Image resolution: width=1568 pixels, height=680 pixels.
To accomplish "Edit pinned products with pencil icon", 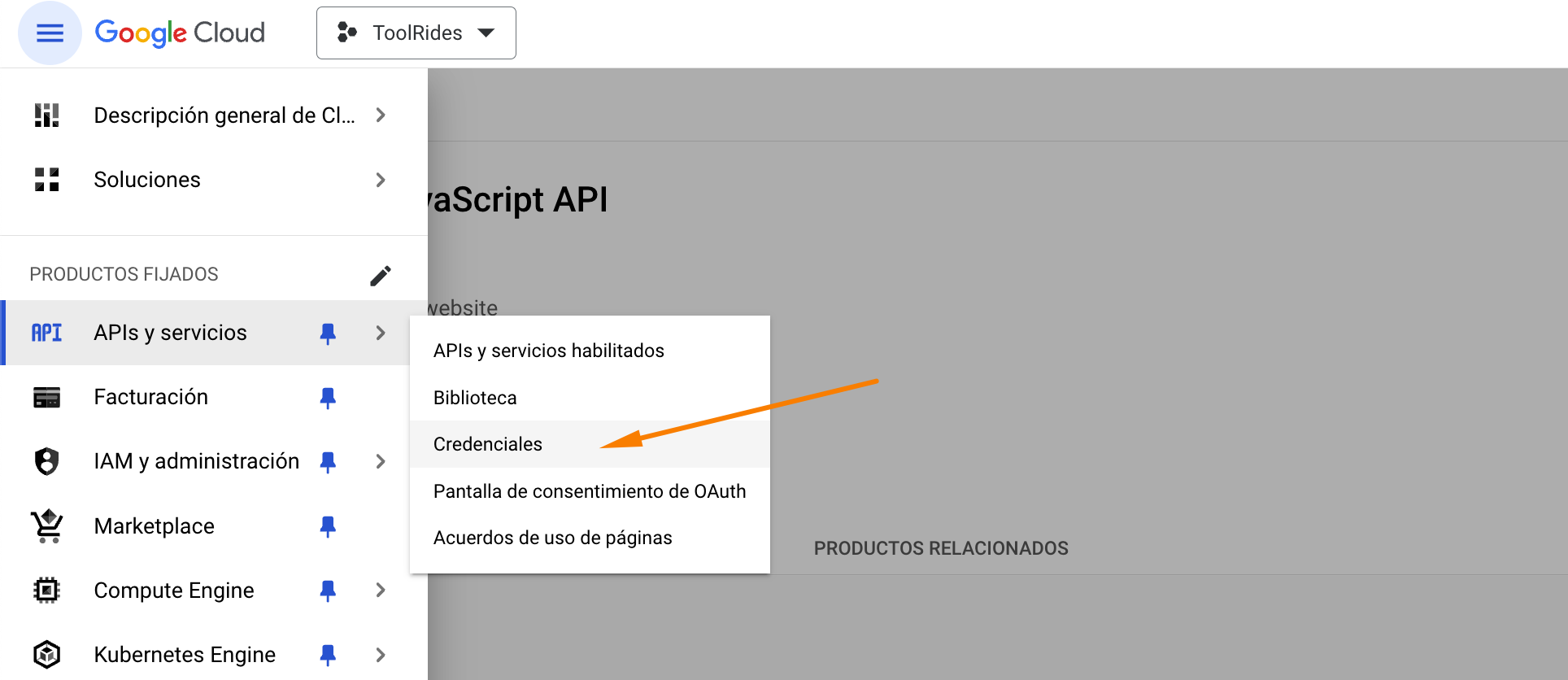I will click(381, 275).
